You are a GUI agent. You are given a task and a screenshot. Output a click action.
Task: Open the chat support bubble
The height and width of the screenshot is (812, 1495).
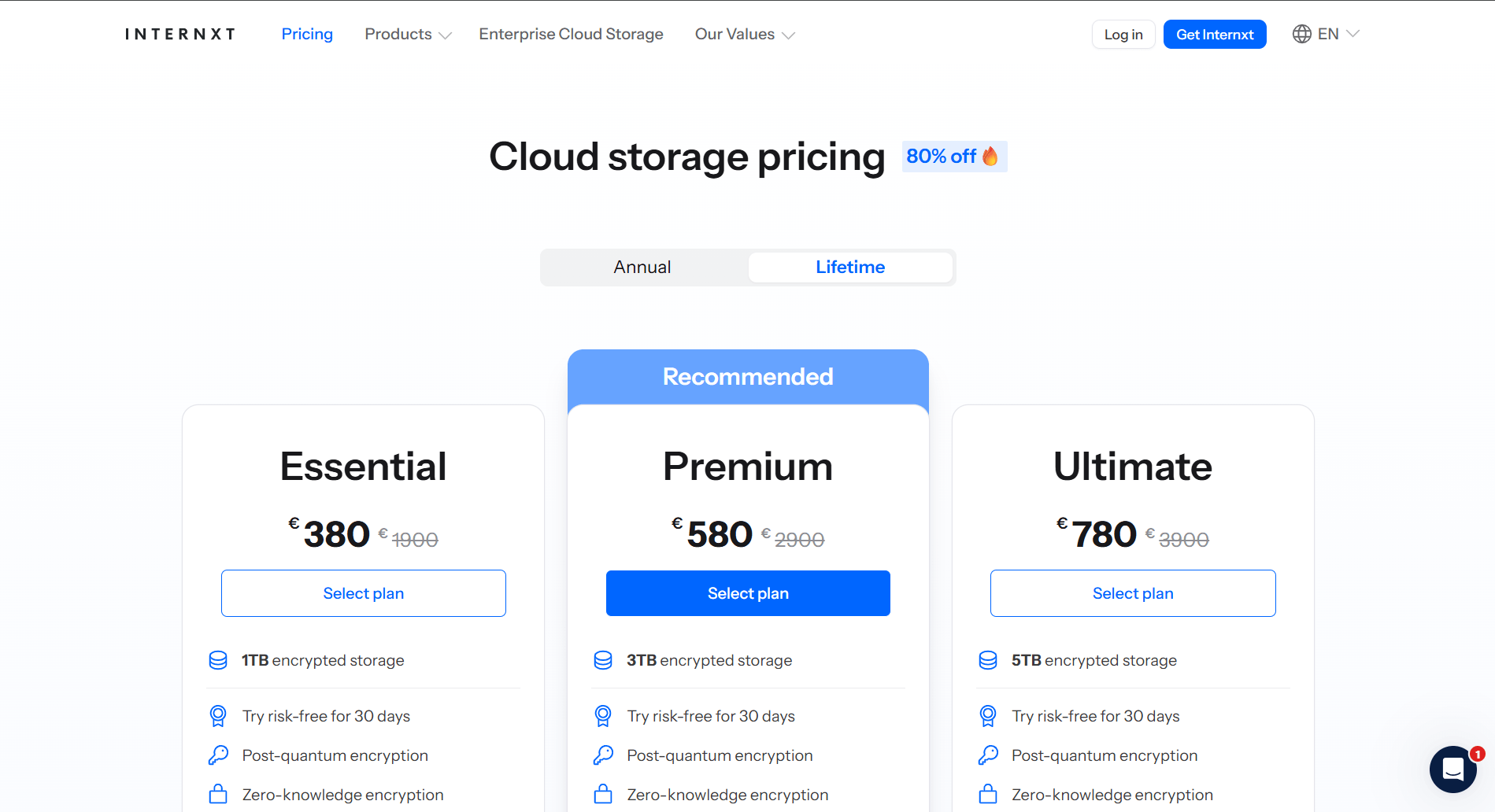pyautogui.click(x=1453, y=769)
